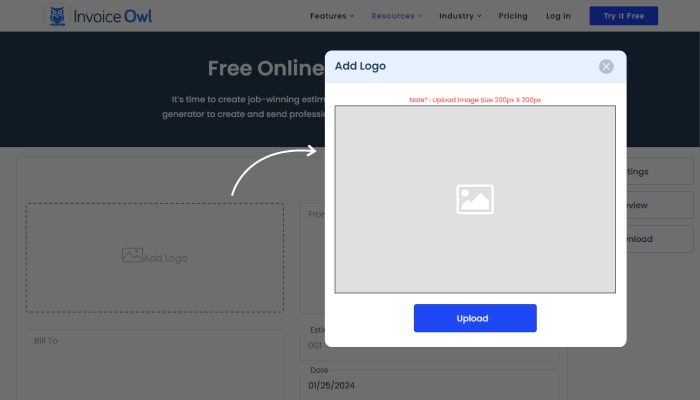Click the InvoiceOwl owl logo icon

[x=59, y=16]
